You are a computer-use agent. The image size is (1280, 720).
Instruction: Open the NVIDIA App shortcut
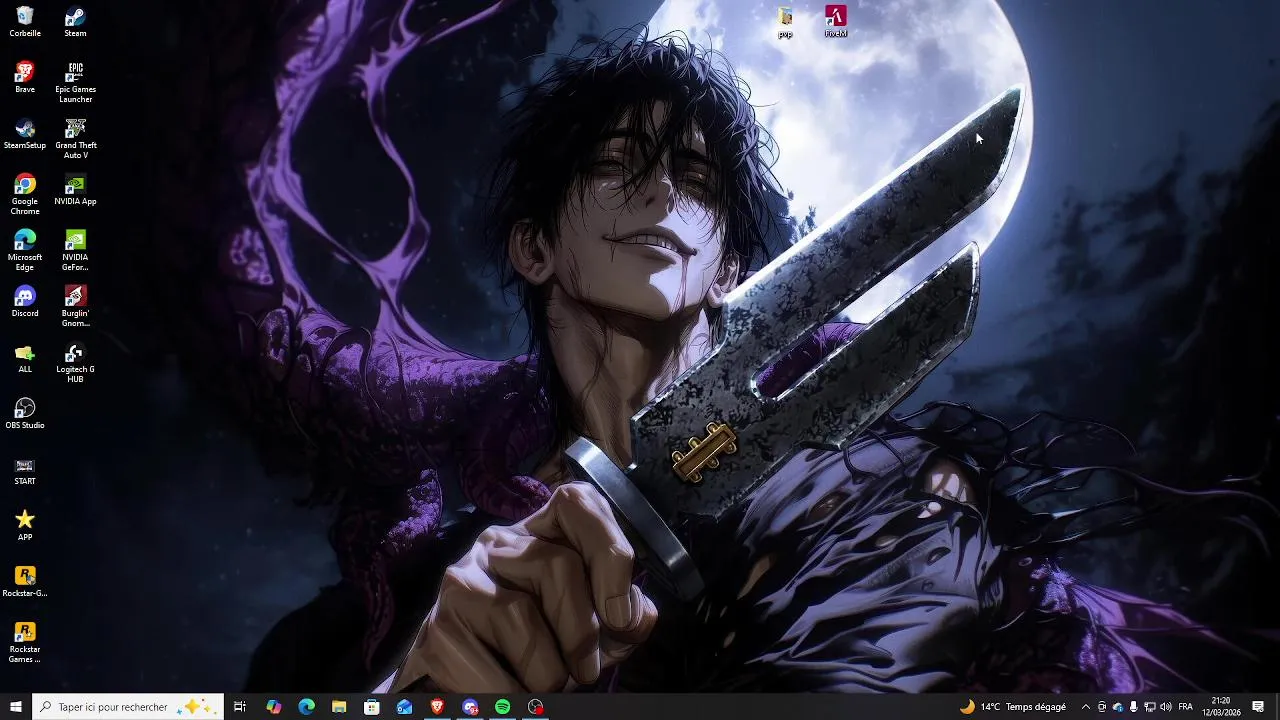[75, 190]
